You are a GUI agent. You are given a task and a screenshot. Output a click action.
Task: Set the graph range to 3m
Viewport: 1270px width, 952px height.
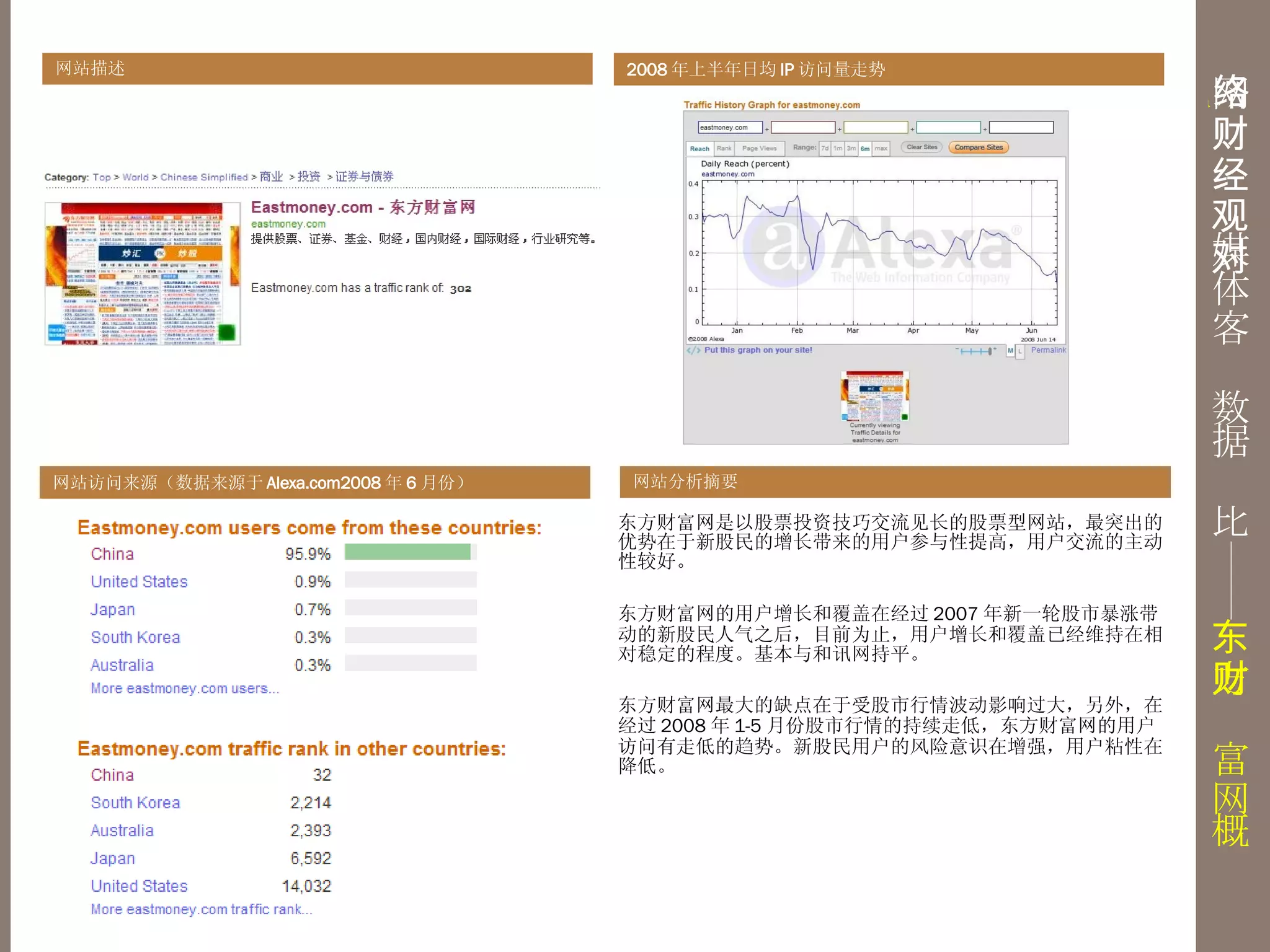pyautogui.click(x=851, y=149)
